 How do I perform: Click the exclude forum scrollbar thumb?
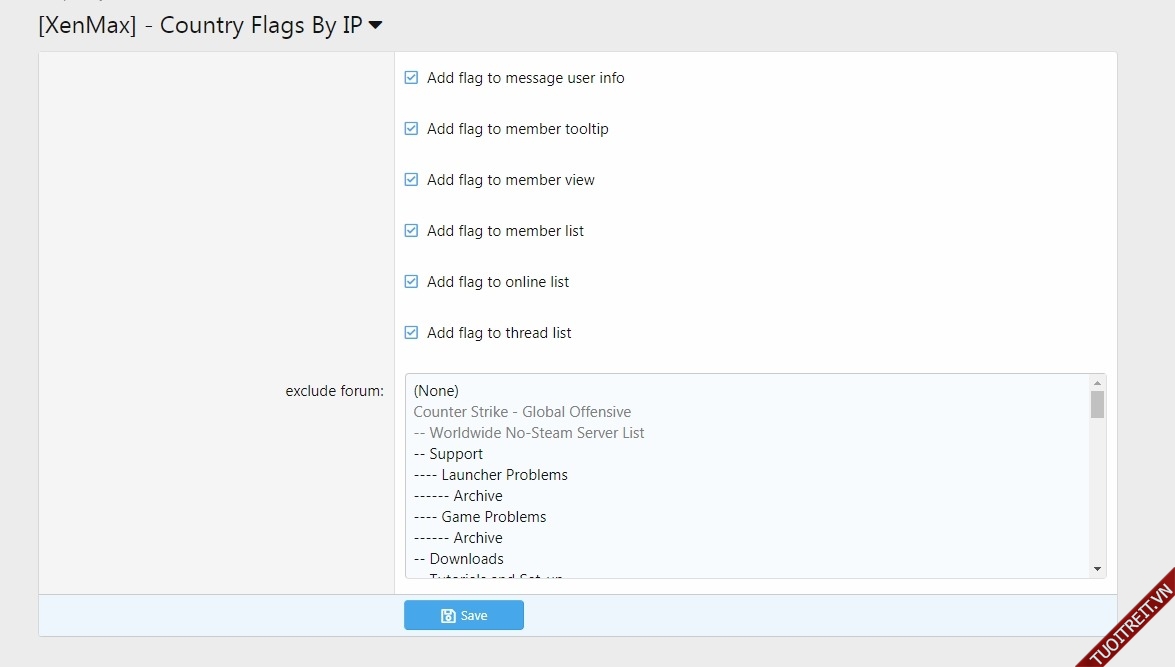1098,405
